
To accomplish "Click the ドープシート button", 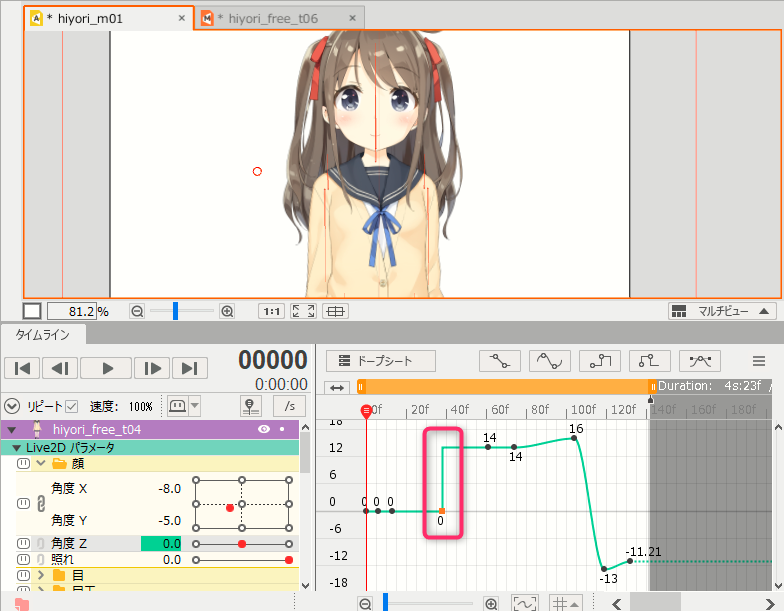I will (x=383, y=360).
